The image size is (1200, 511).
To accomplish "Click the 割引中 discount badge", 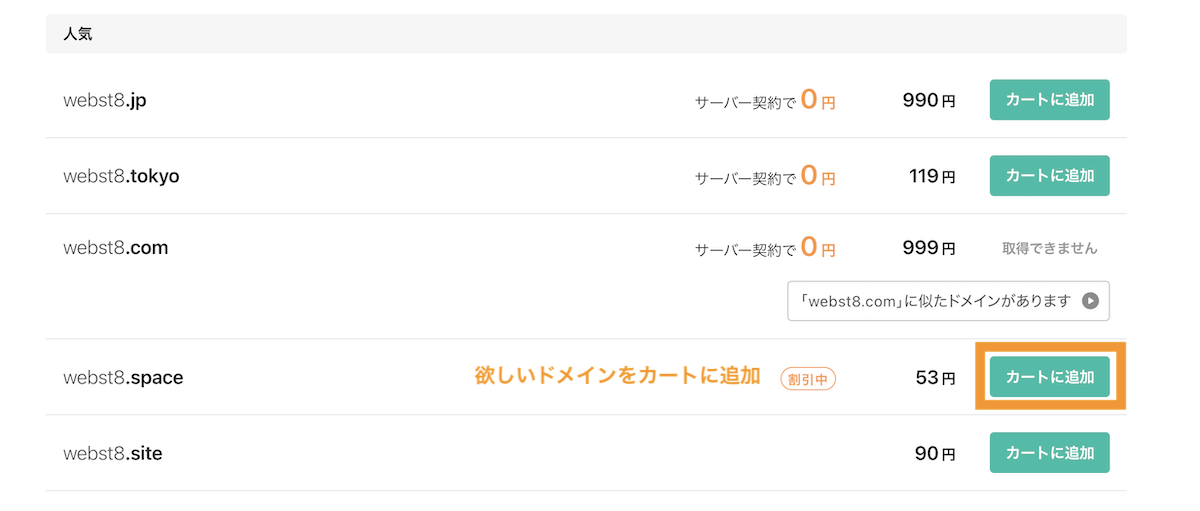I will [808, 379].
